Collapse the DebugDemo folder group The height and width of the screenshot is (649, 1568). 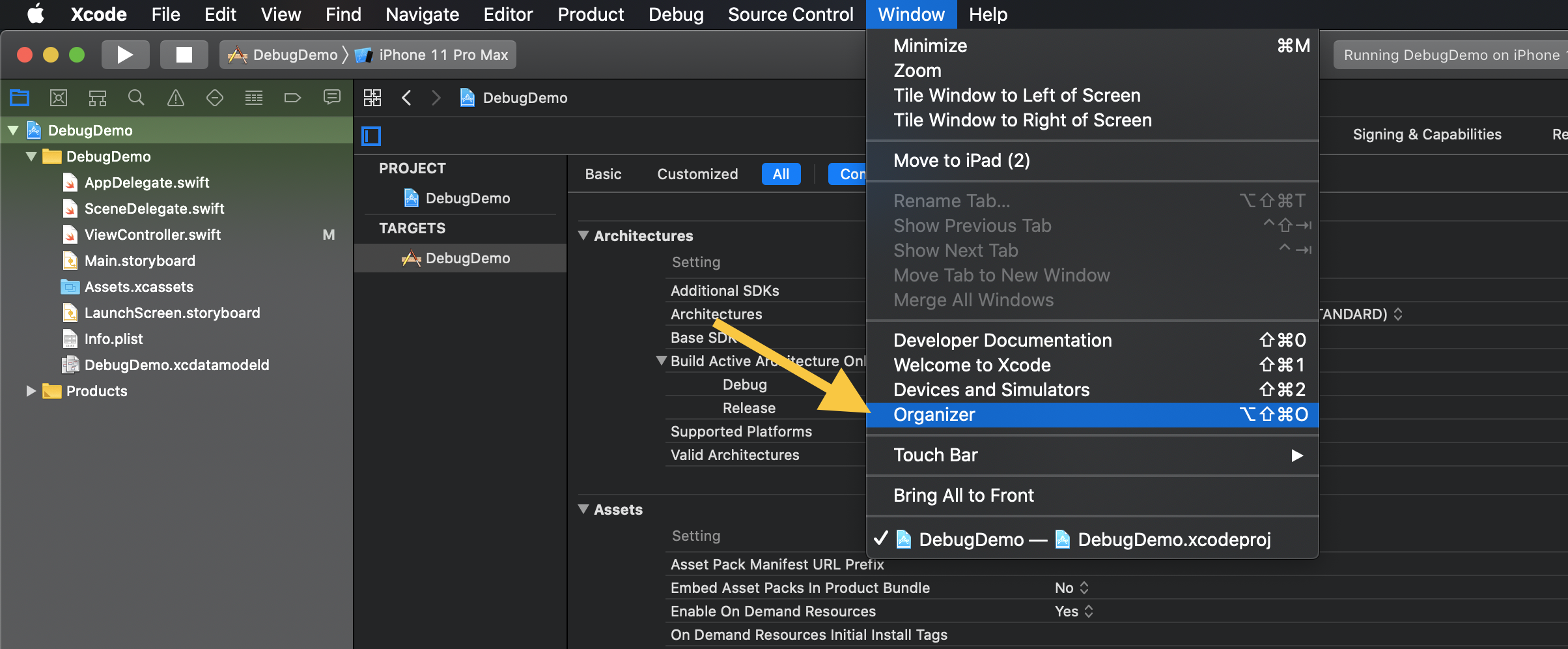(x=31, y=156)
